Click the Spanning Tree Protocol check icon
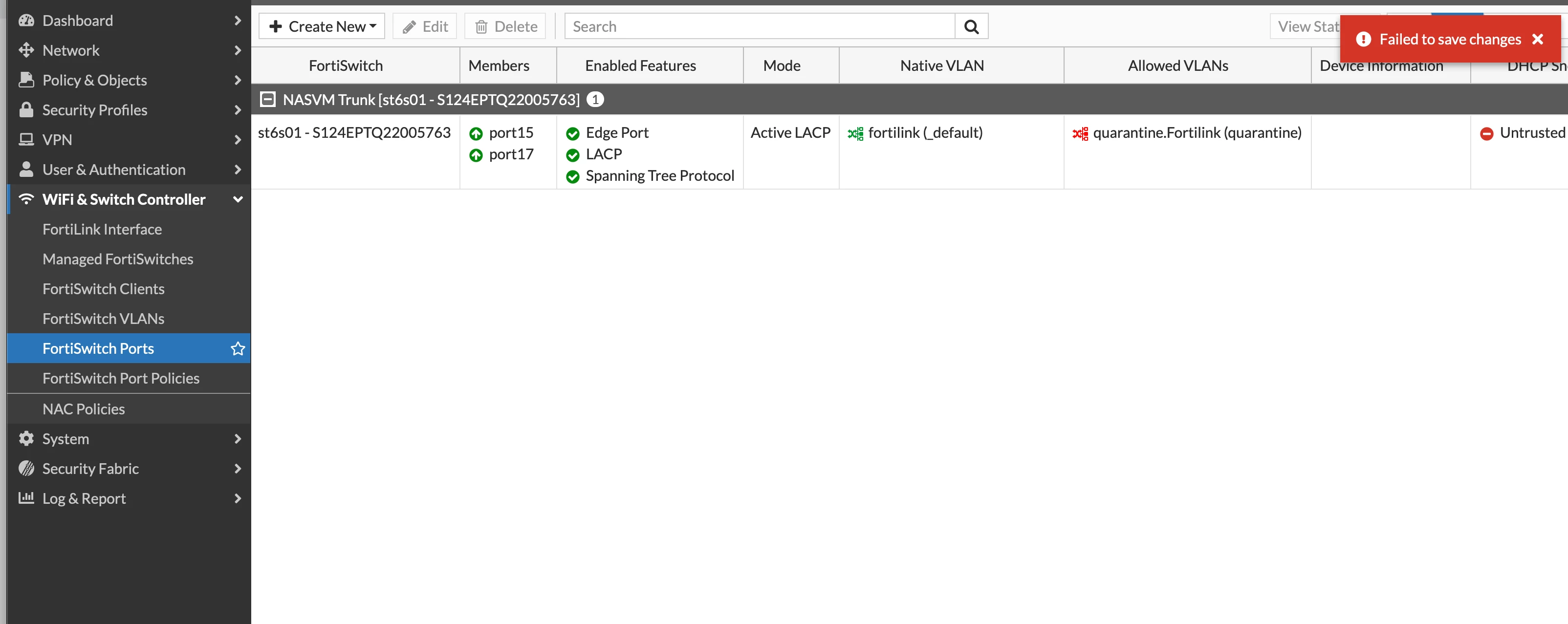Image resolution: width=1568 pixels, height=624 pixels. point(573,176)
